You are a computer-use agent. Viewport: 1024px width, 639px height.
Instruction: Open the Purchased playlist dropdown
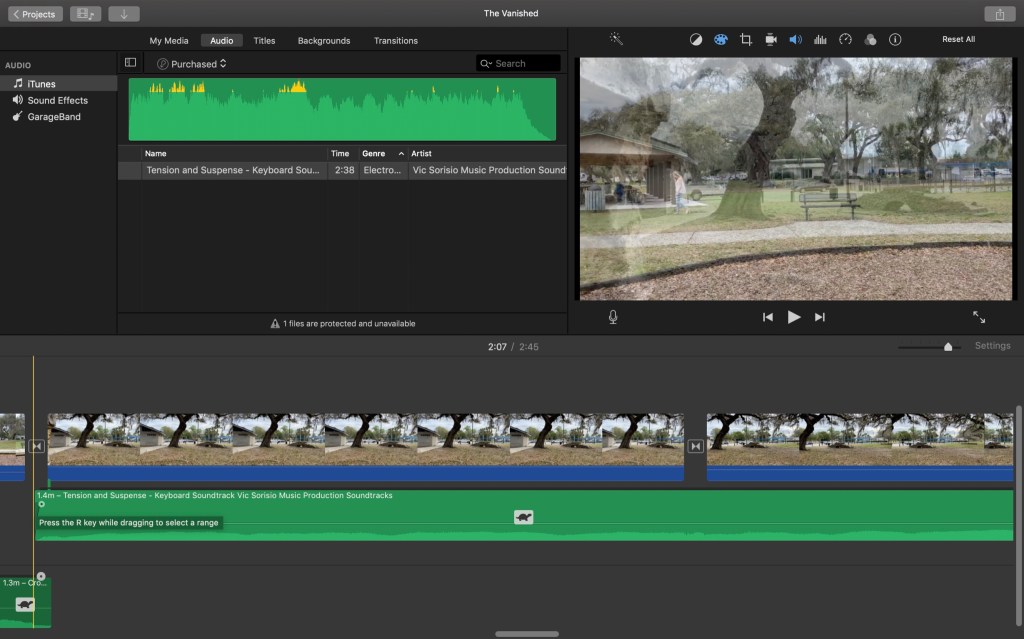192,64
